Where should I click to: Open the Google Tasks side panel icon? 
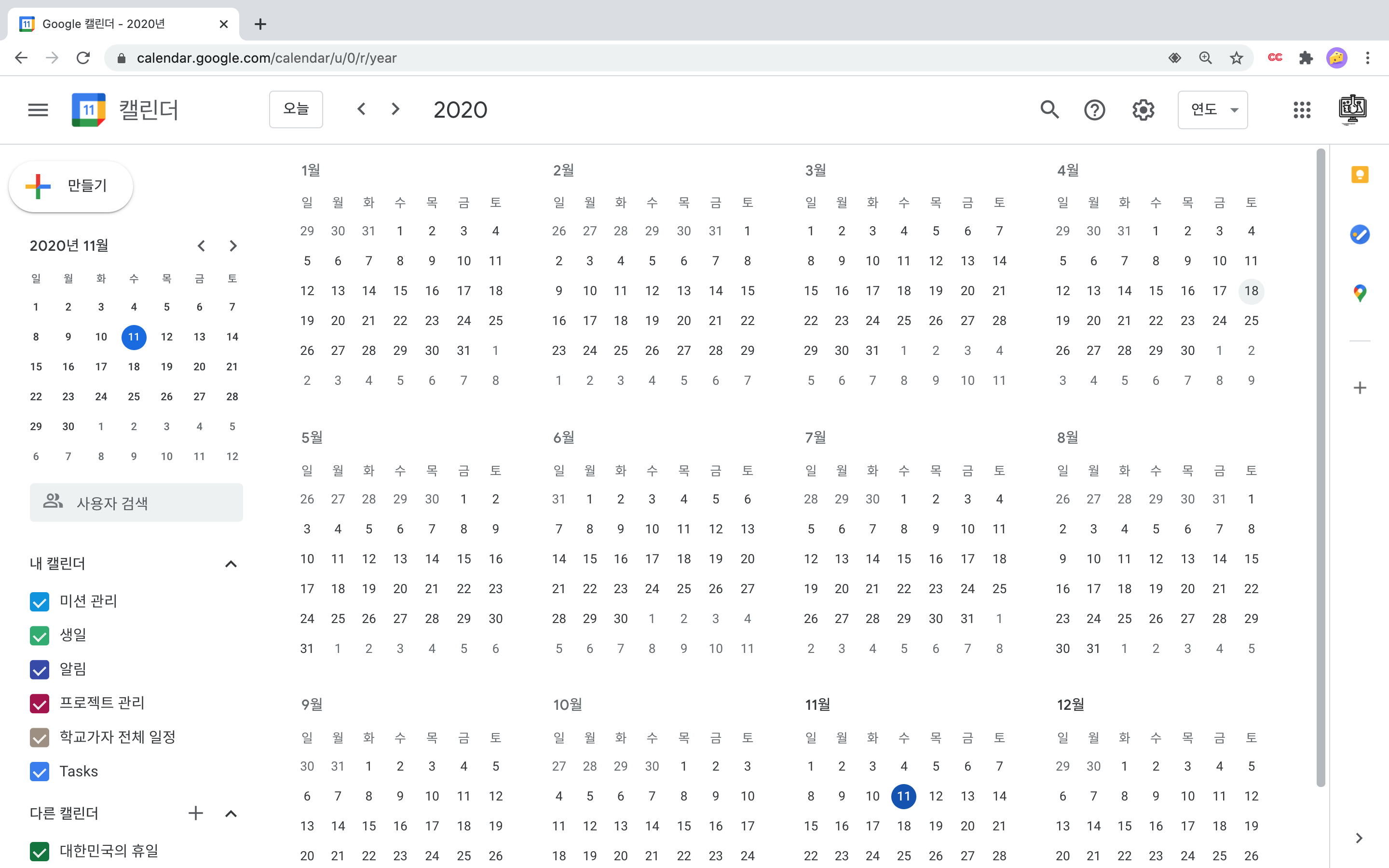(x=1359, y=234)
